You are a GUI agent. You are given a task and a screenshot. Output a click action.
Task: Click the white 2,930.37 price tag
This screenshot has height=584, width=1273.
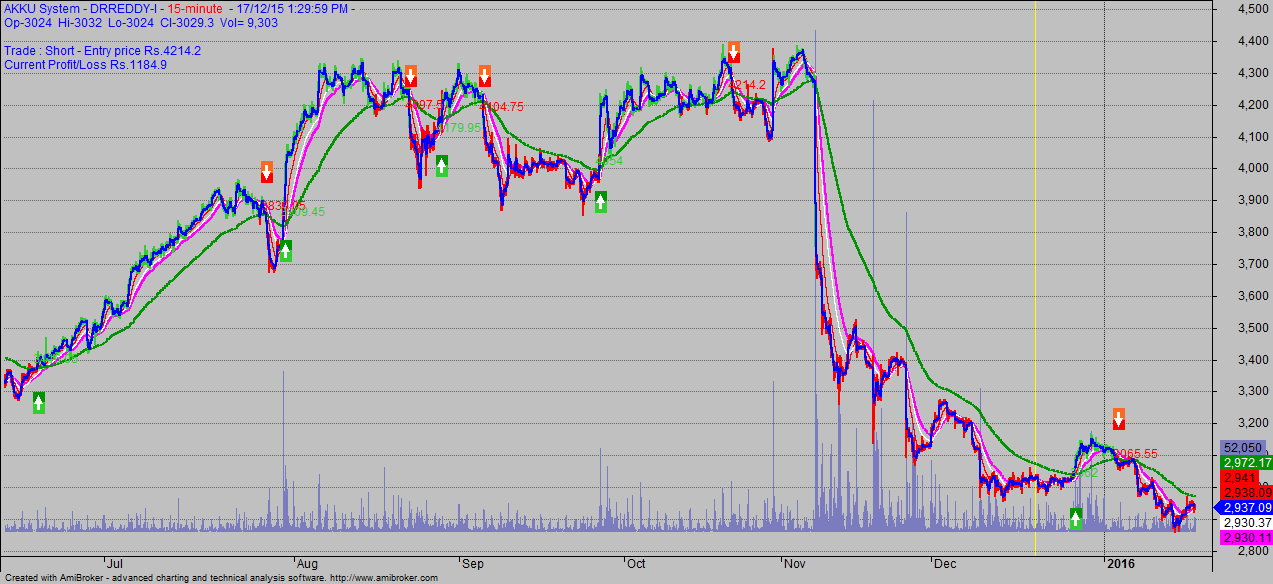[x=1247, y=522]
